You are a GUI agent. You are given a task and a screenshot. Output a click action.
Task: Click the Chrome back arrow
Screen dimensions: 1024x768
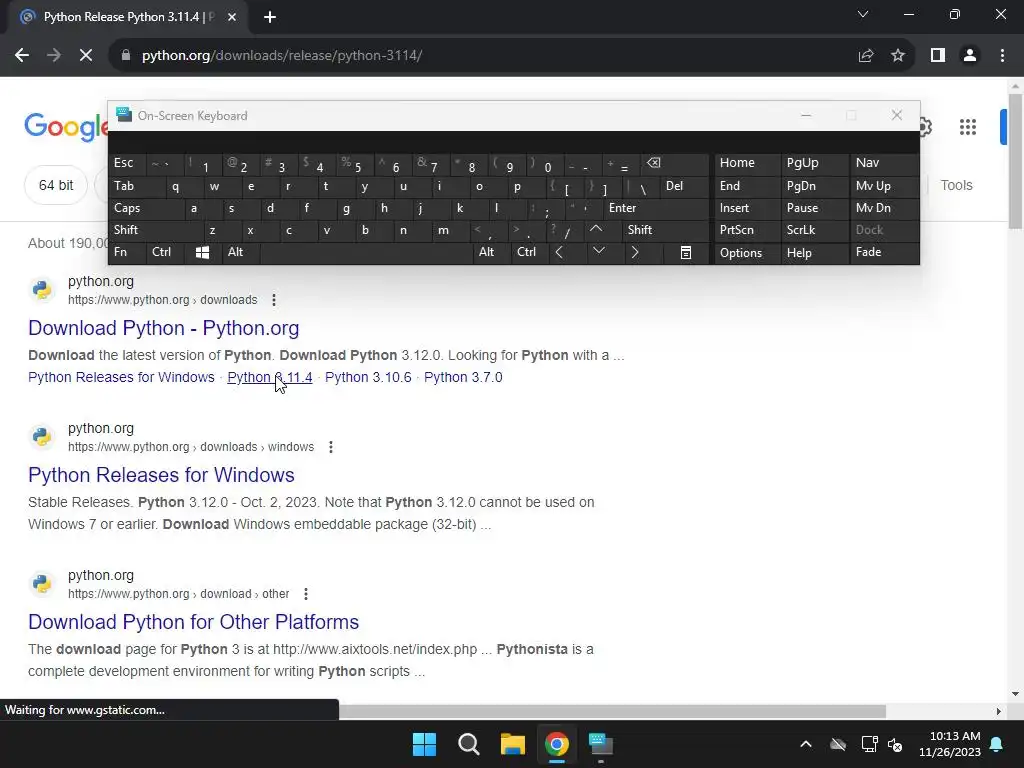click(22, 56)
